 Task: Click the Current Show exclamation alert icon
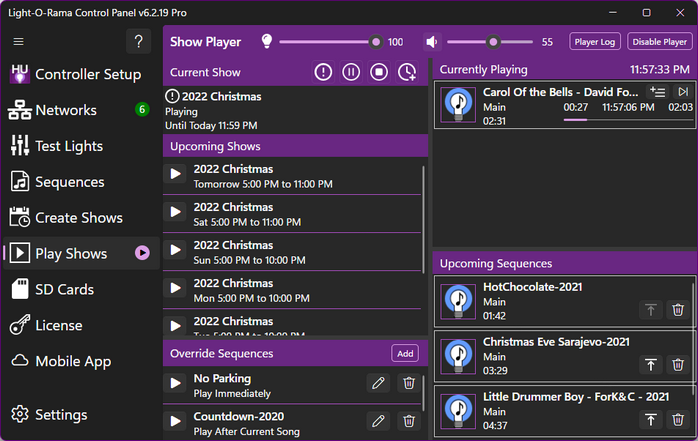tap(323, 72)
